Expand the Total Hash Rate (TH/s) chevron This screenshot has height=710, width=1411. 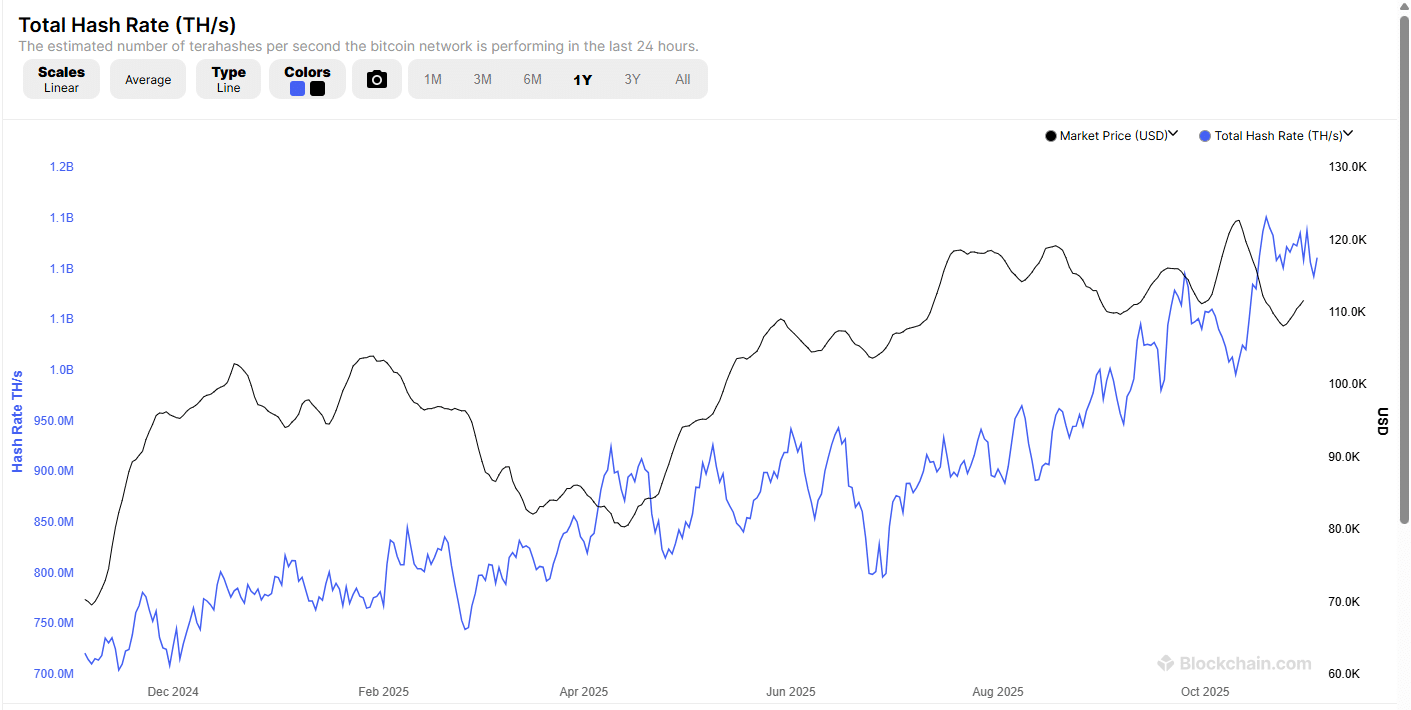[x=1348, y=134]
